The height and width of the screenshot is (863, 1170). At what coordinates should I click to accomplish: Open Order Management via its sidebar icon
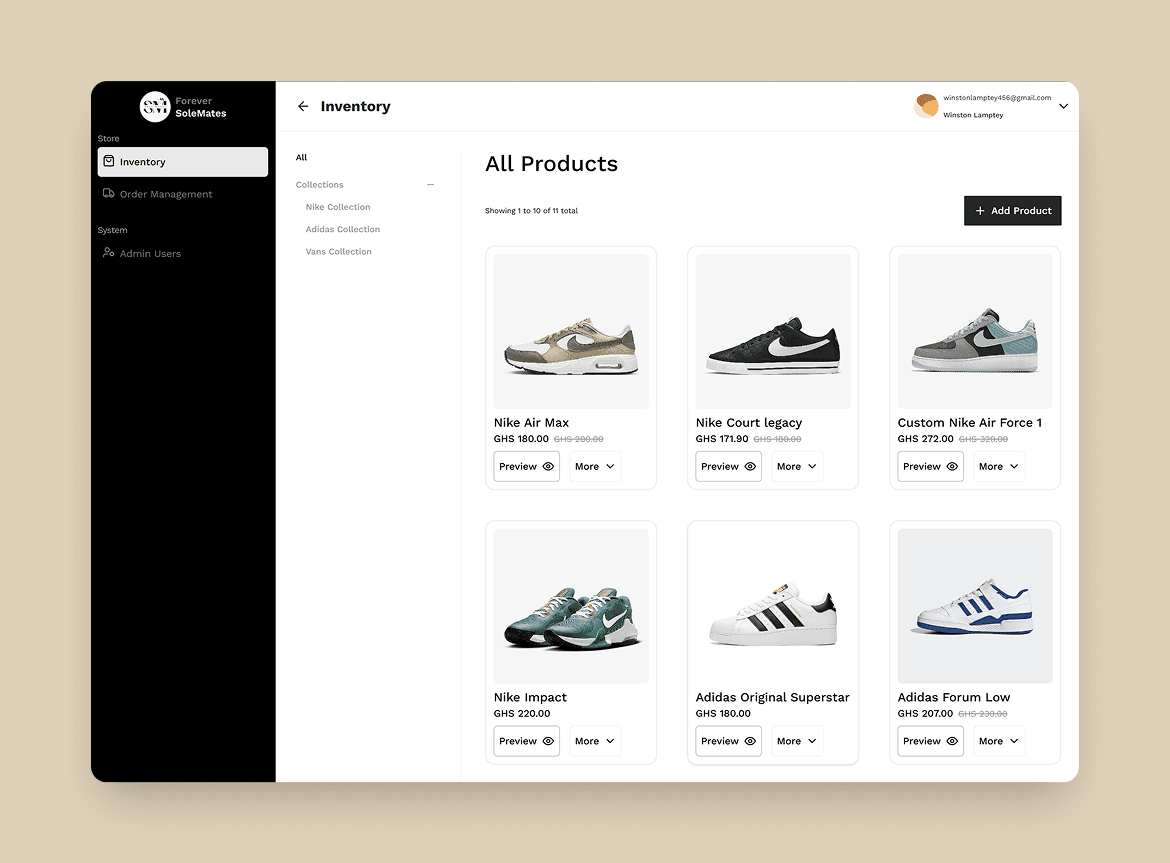click(x=108, y=194)
